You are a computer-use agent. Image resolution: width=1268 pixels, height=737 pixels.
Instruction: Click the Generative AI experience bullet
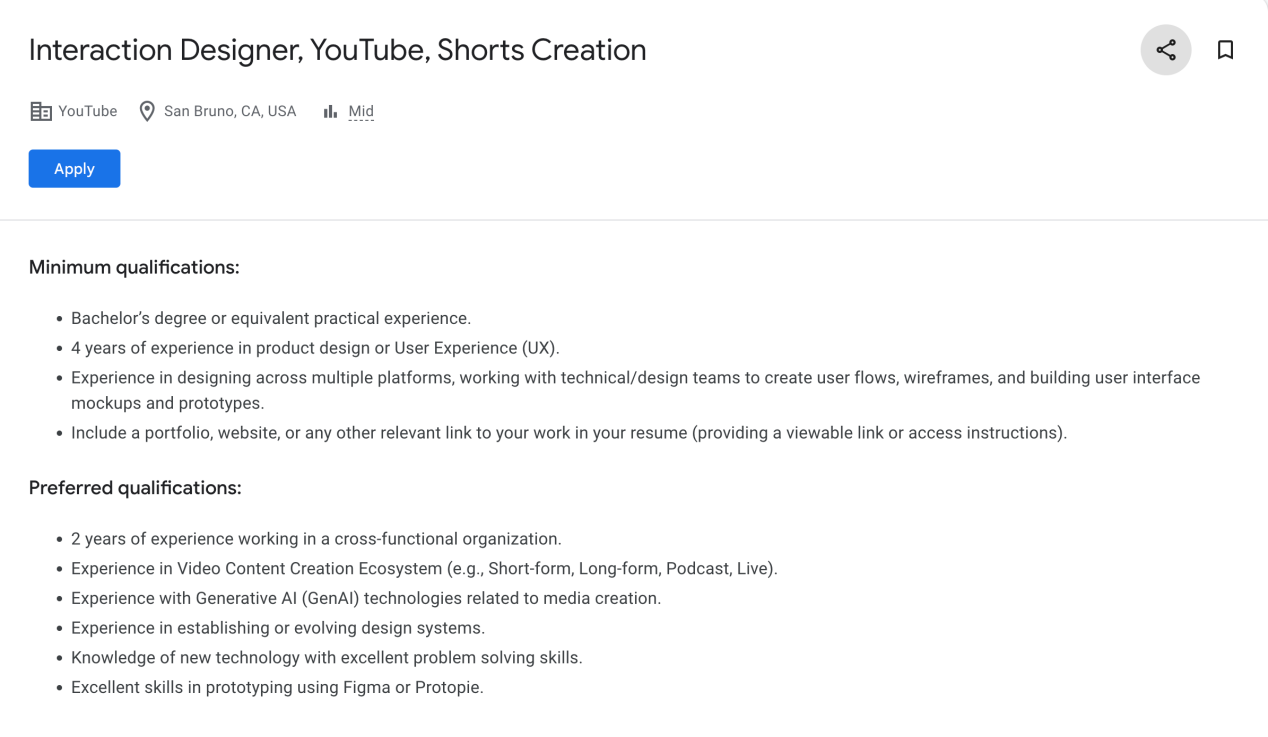(366, 598)
